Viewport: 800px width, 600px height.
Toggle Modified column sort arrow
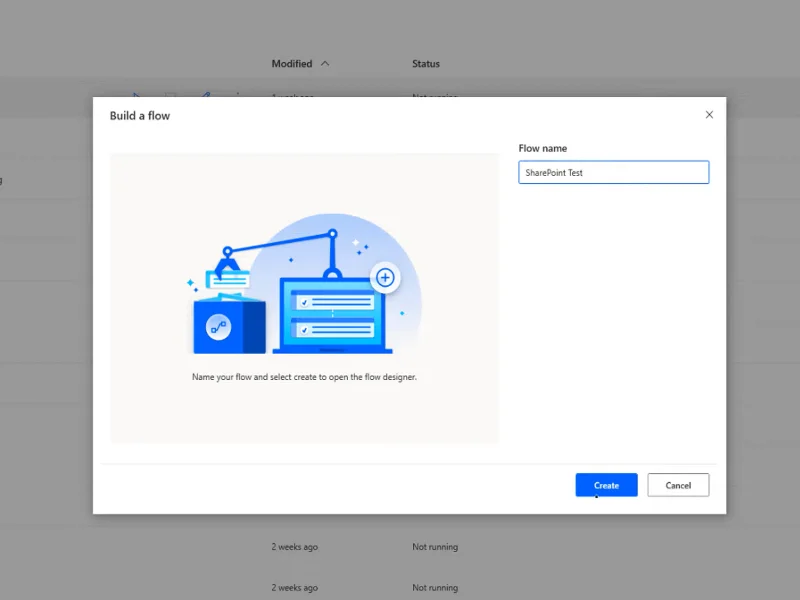[x=325, y=64]
